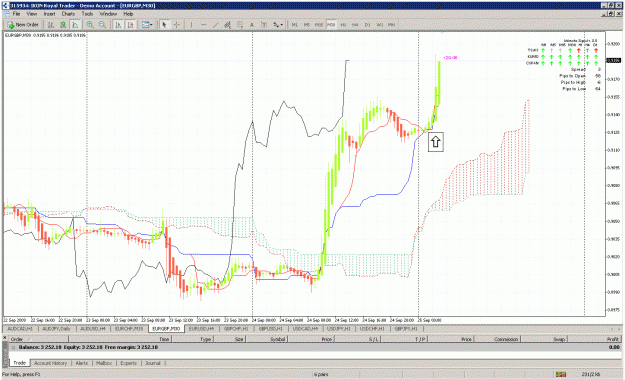Sort trades by the Order column header
This screenshot has width=625, height=380.
coord(39,339)
